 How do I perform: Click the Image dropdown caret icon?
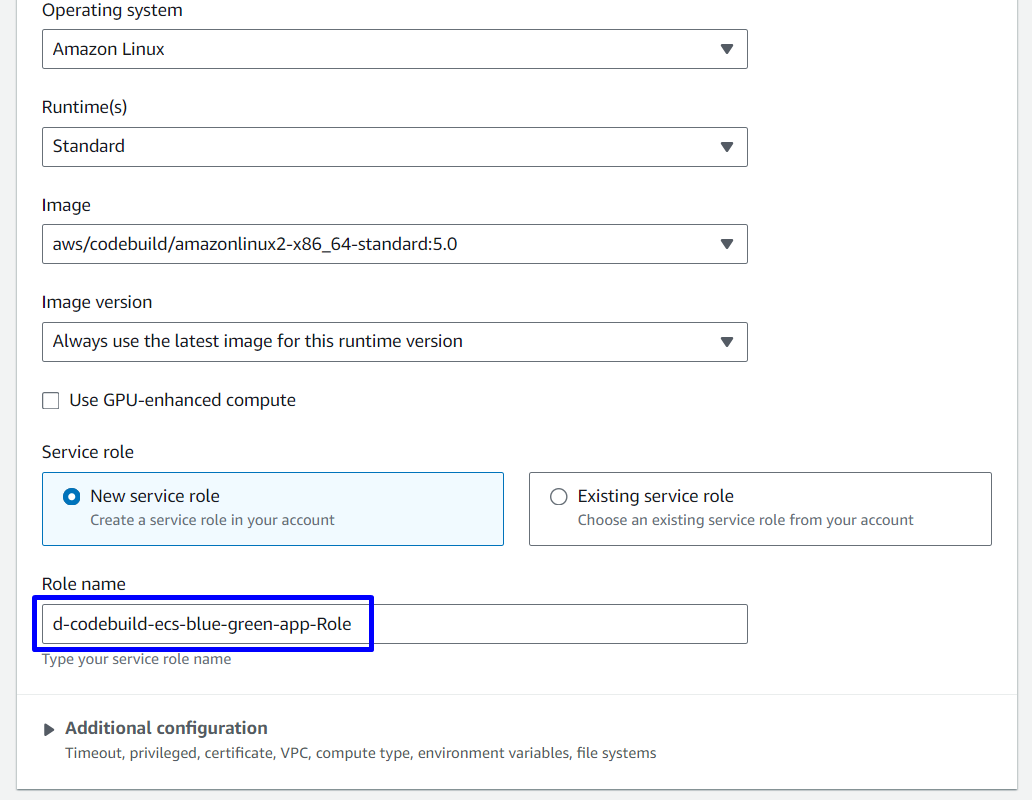[727, 244]
